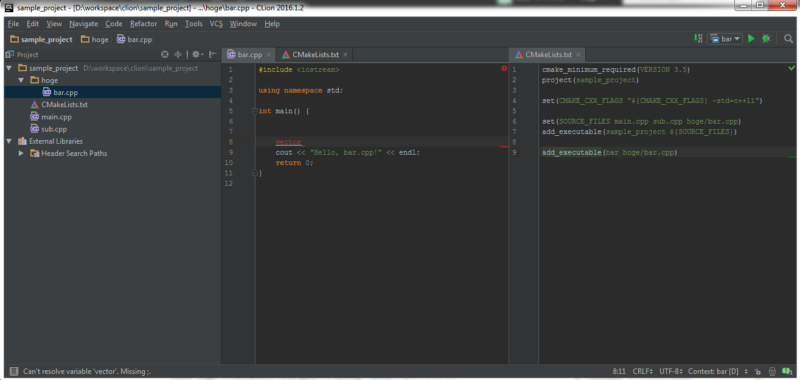Click the red error stripe mark on line 8
The image size is (800, 380).
point(505,146)
